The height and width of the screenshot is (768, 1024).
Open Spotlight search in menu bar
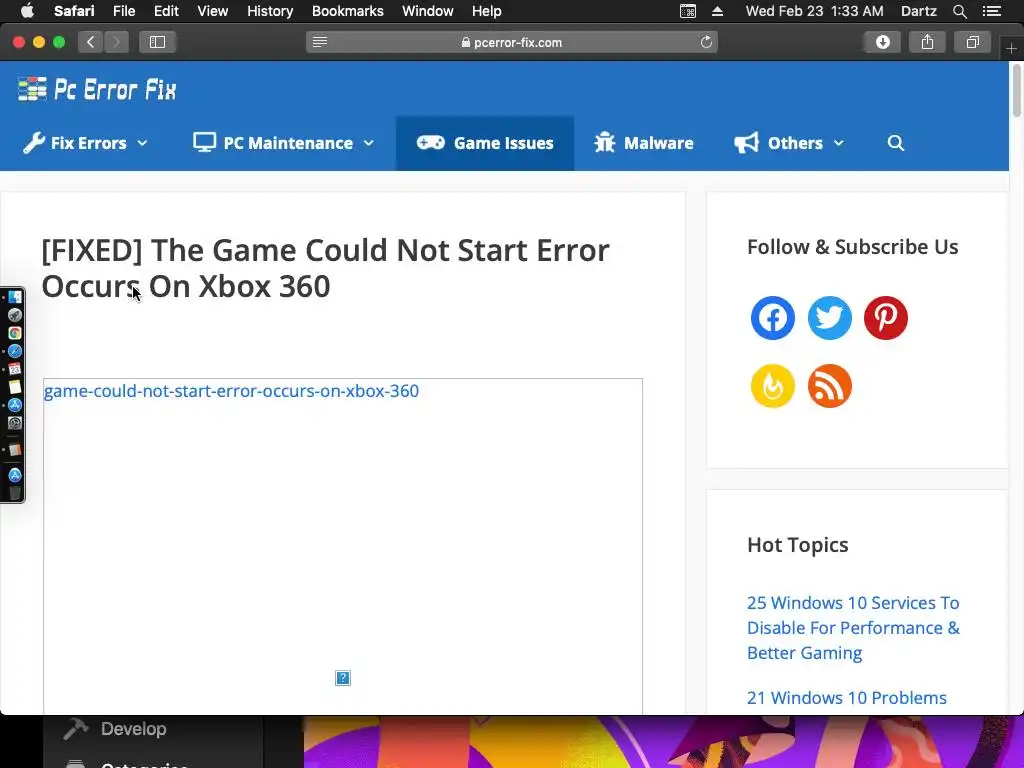click(959, 11)
